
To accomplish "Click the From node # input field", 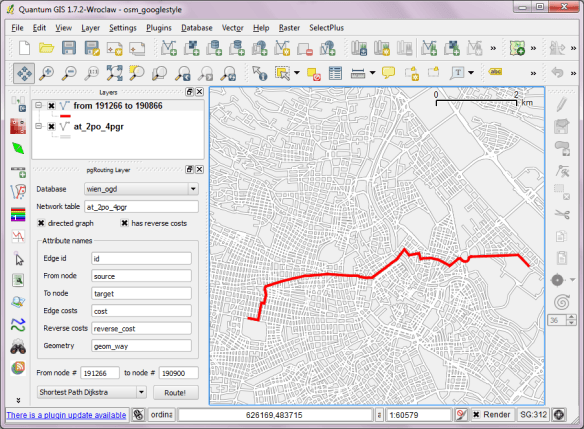I will (x=100, y=373).
